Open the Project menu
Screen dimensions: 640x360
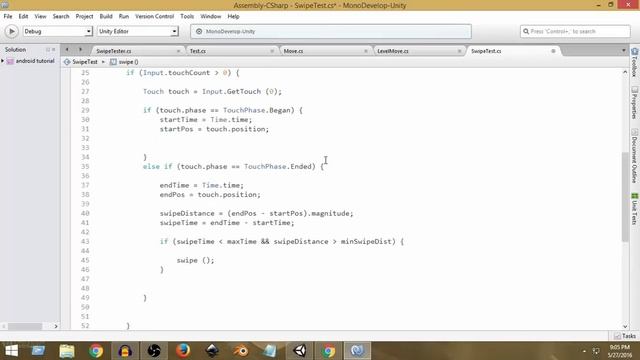pyautogui.click(x=84, y=16)
